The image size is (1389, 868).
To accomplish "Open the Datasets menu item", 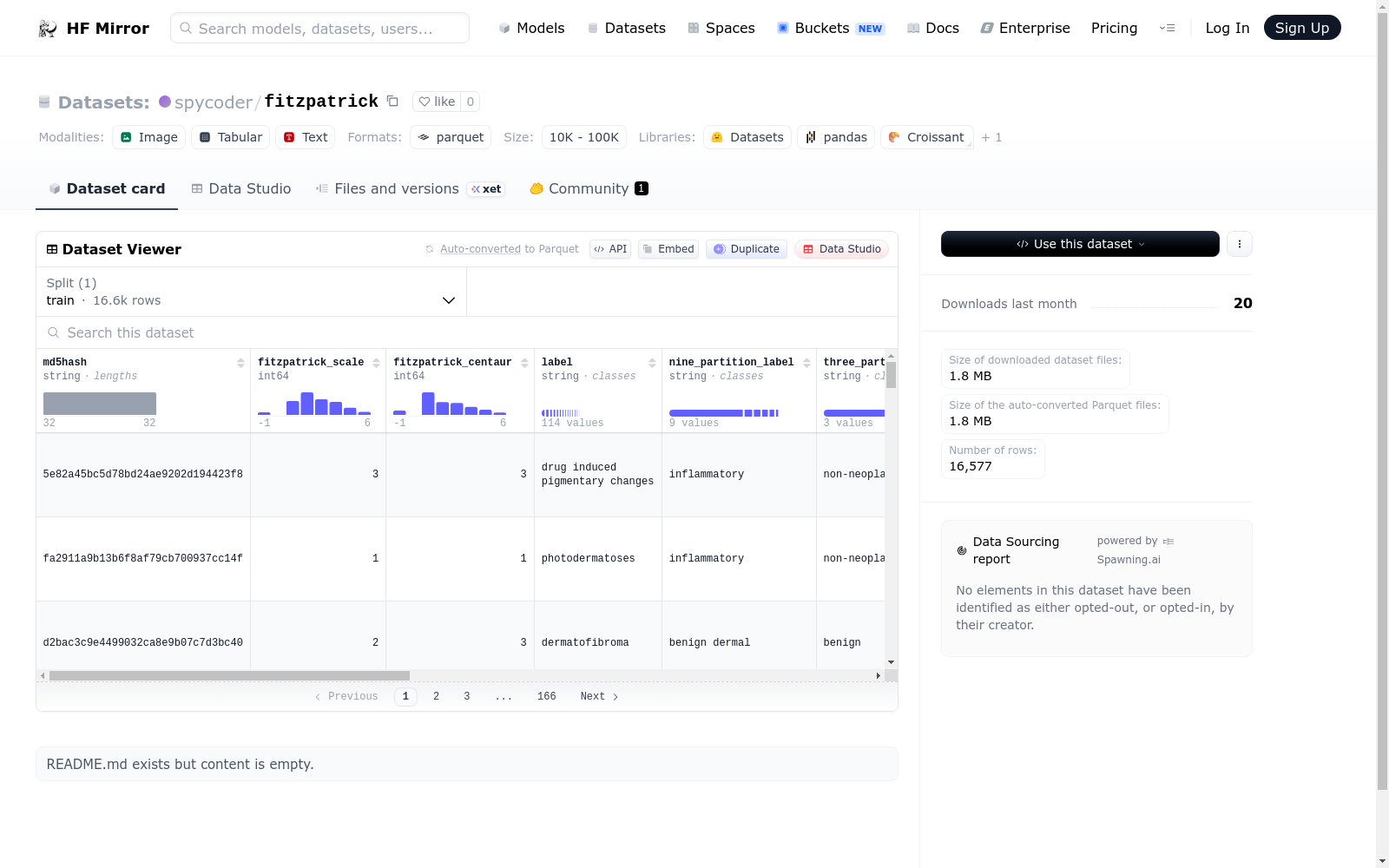I will [x=626, y=28].
